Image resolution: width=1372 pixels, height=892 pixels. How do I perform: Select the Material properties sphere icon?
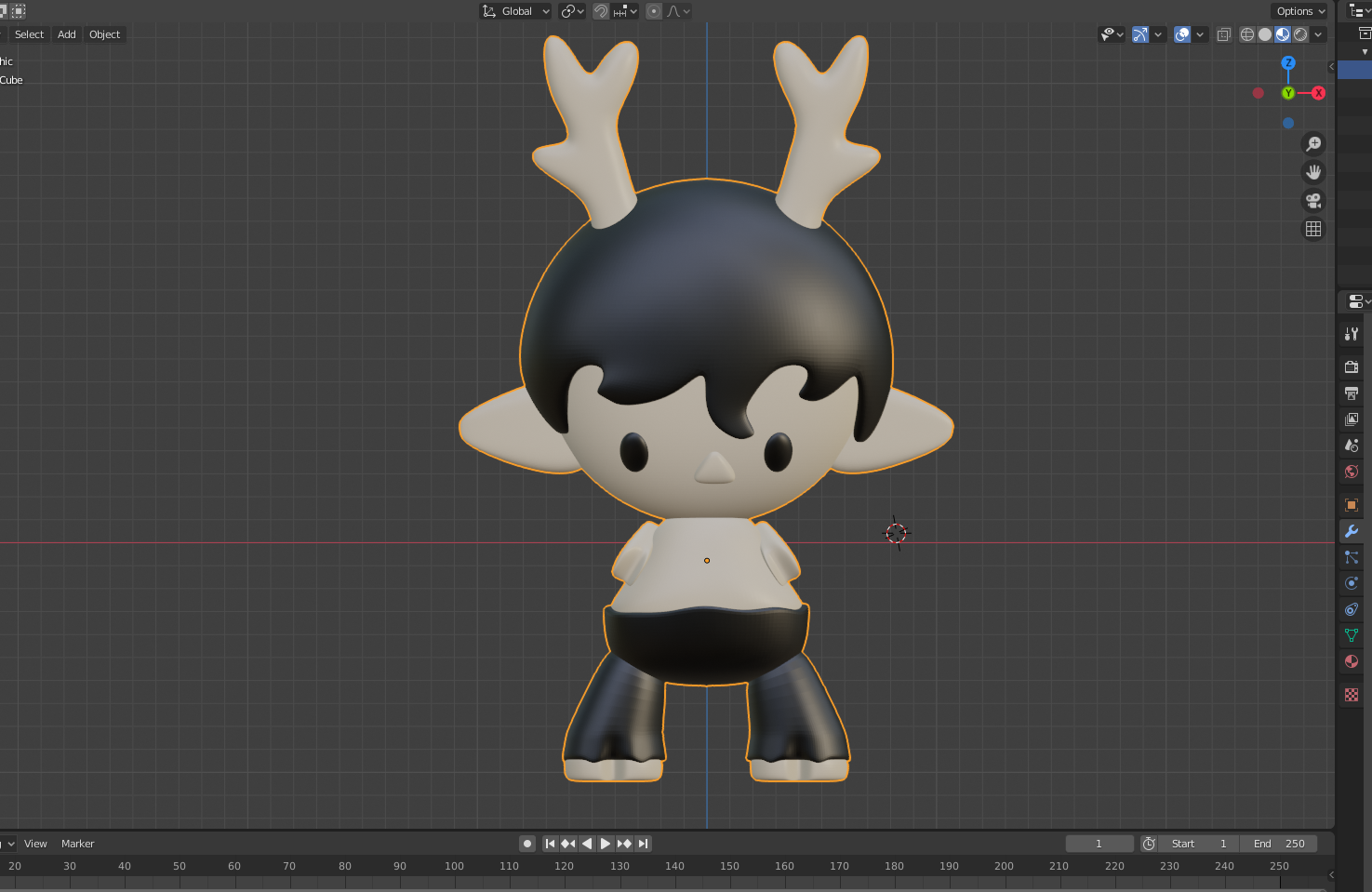tap(1351, 661)
